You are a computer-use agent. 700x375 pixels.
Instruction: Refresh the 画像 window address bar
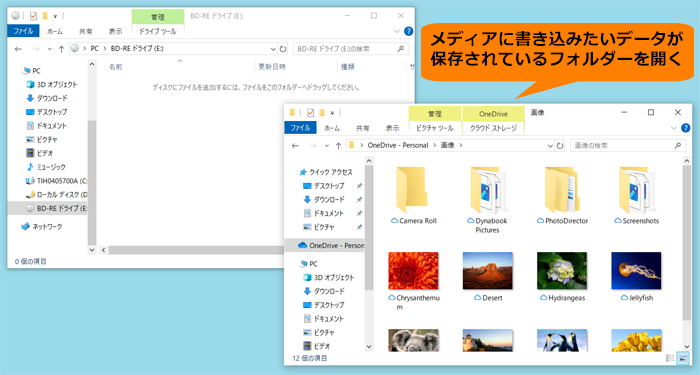(x=560, y=146)
